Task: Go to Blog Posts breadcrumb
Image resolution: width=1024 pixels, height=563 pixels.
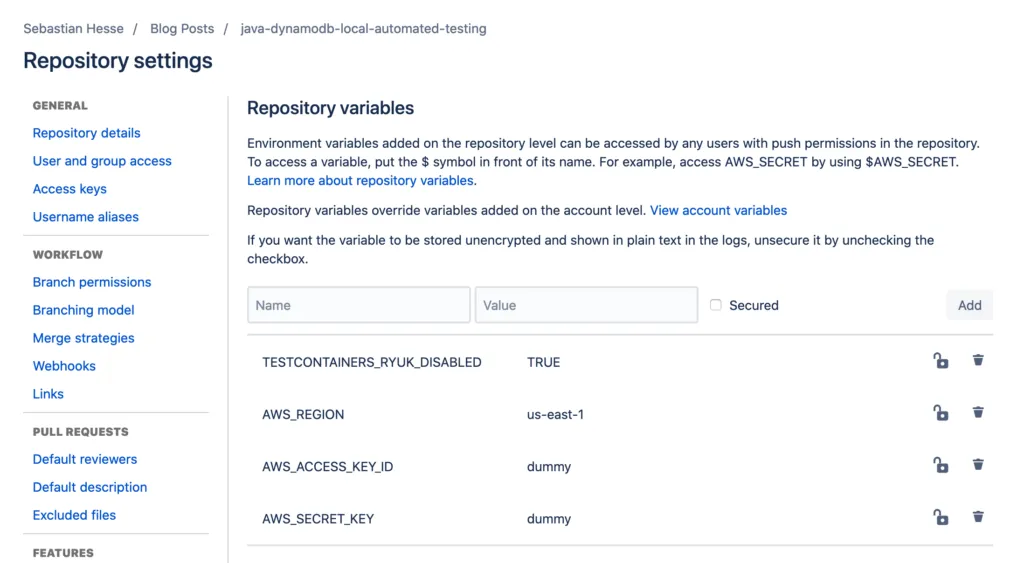Action: point(182,29)
